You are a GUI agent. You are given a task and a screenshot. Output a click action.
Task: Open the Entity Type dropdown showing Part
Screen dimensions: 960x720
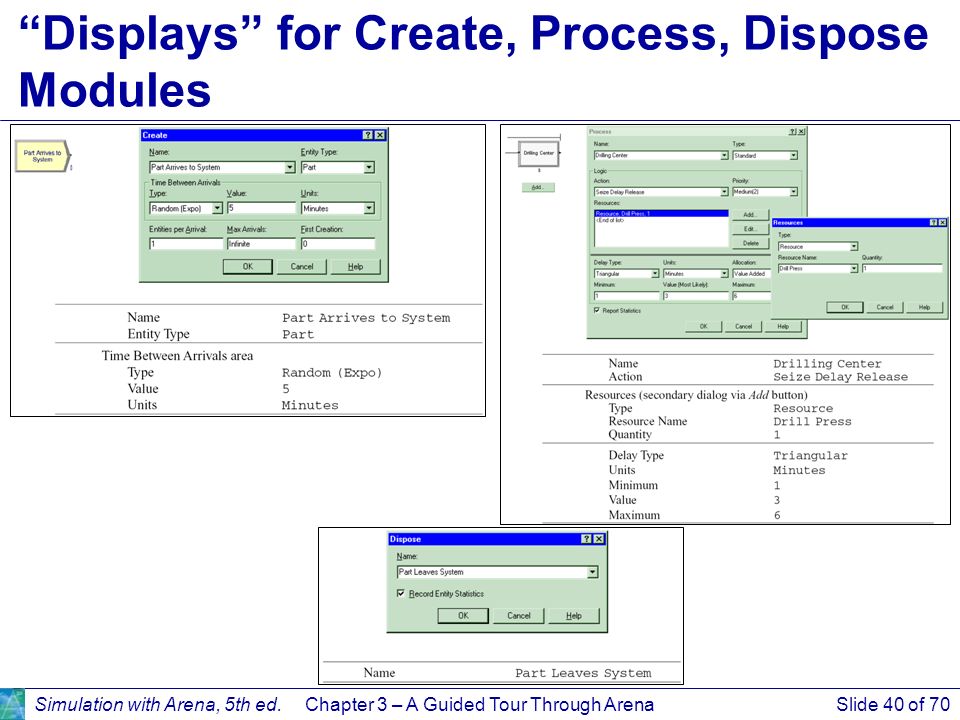click(x=369, y=167)
